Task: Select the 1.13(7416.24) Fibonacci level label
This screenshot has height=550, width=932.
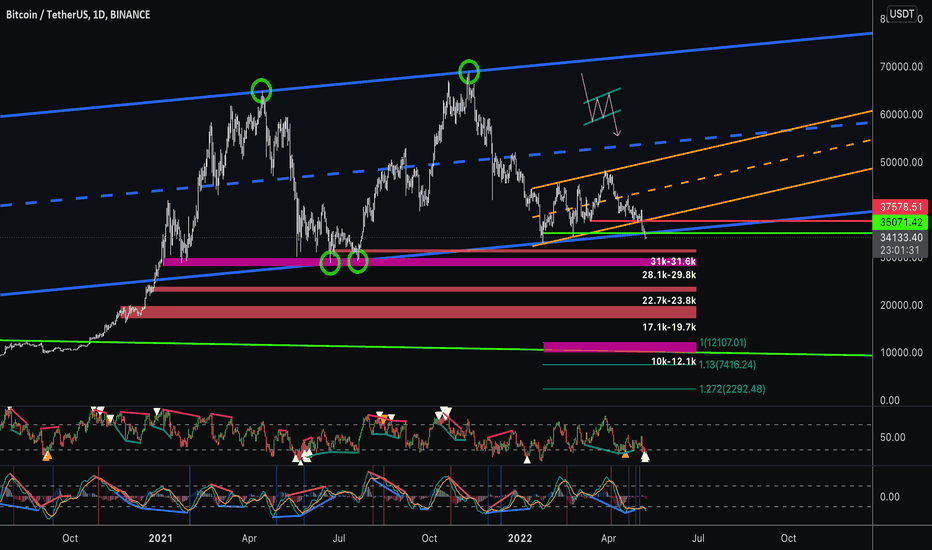Action: (728, 364)
